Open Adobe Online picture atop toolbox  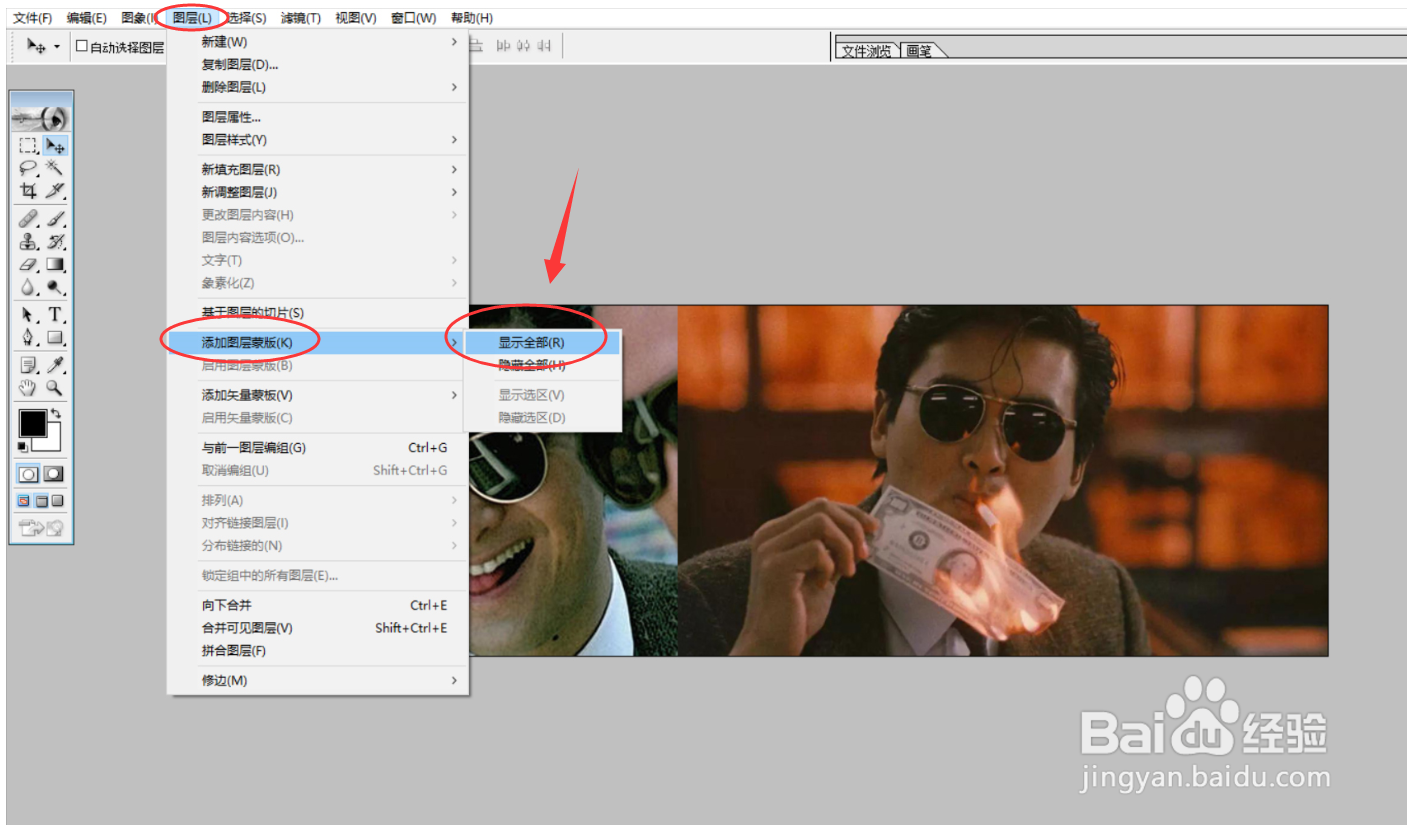41,117
